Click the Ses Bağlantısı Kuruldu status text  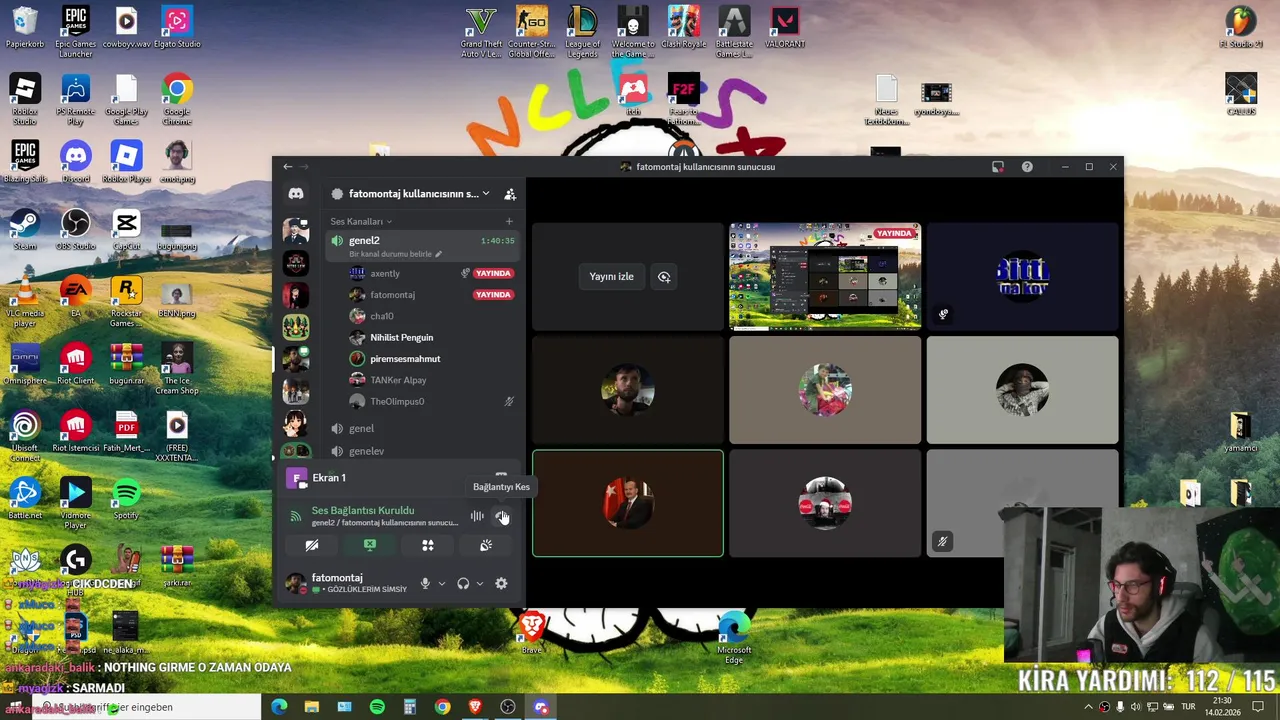pos(363,510)
